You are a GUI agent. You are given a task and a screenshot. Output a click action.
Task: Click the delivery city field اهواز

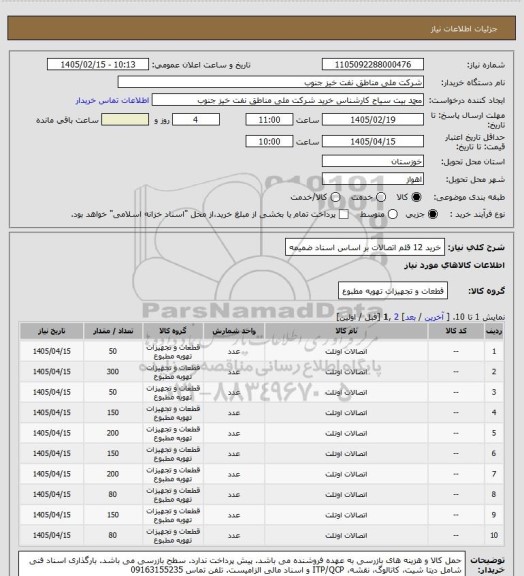(373, 179)
